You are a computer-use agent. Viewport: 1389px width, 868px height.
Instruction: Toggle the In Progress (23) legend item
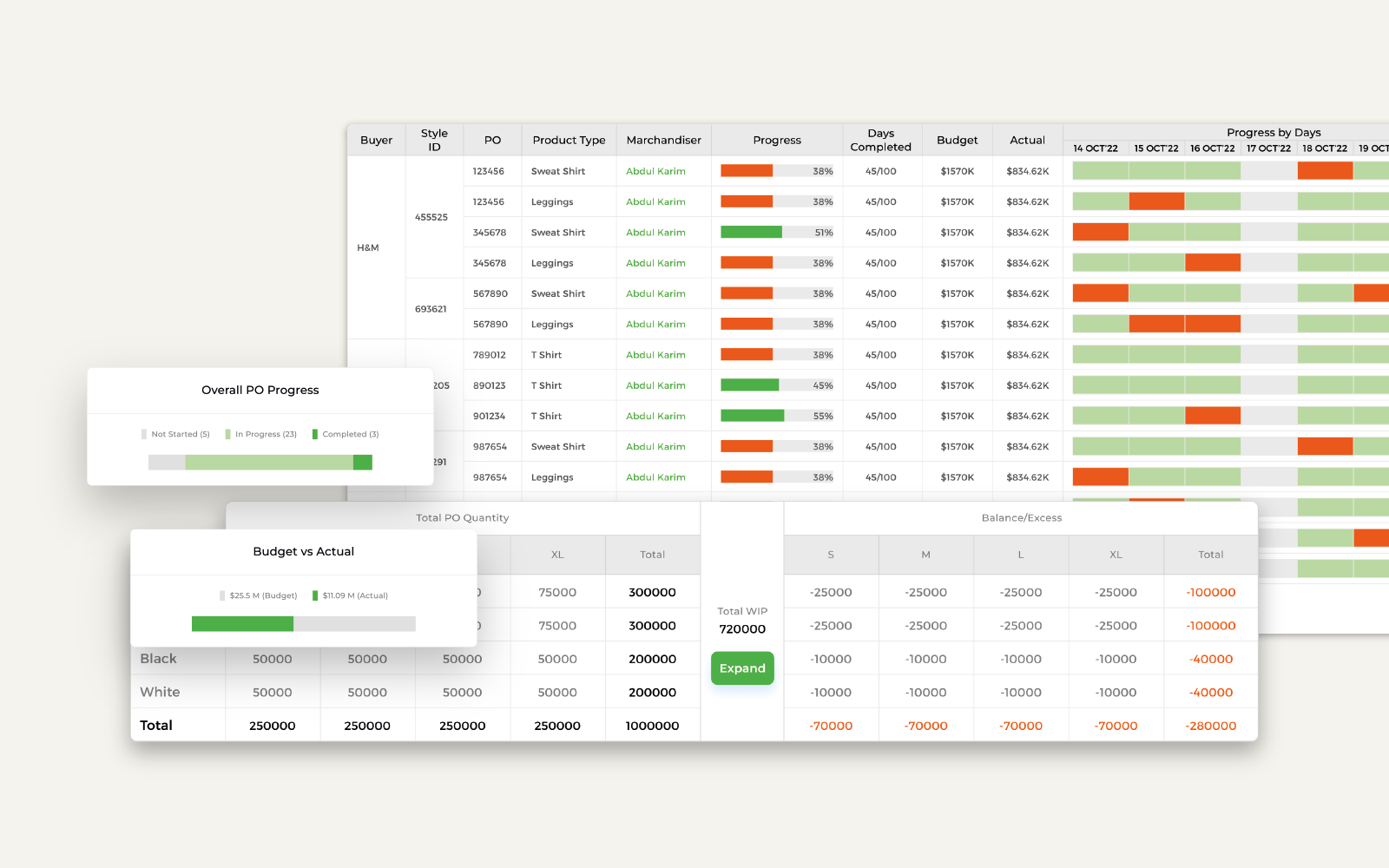(x=260, y=434)
